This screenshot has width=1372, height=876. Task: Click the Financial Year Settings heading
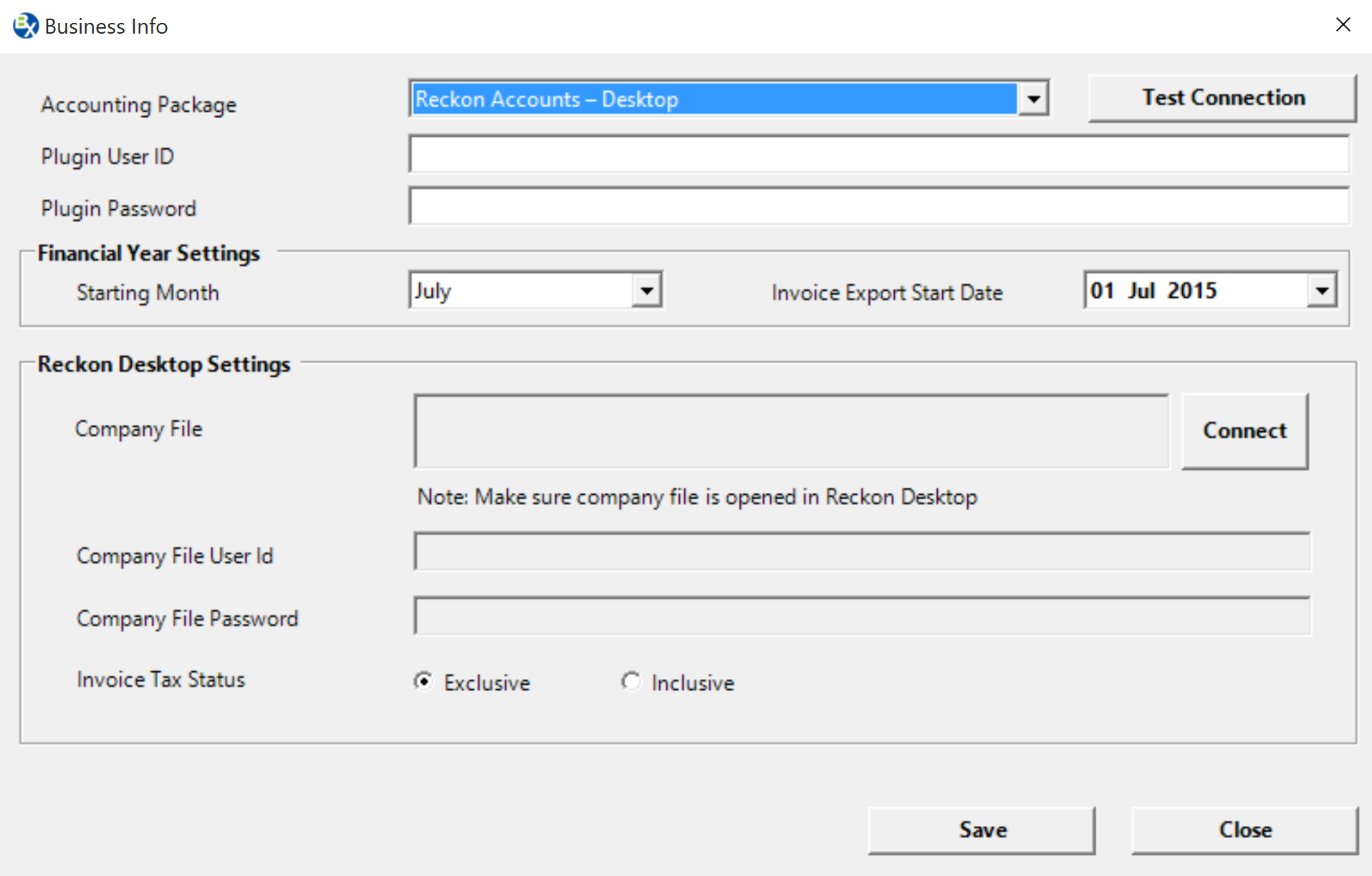148,253
